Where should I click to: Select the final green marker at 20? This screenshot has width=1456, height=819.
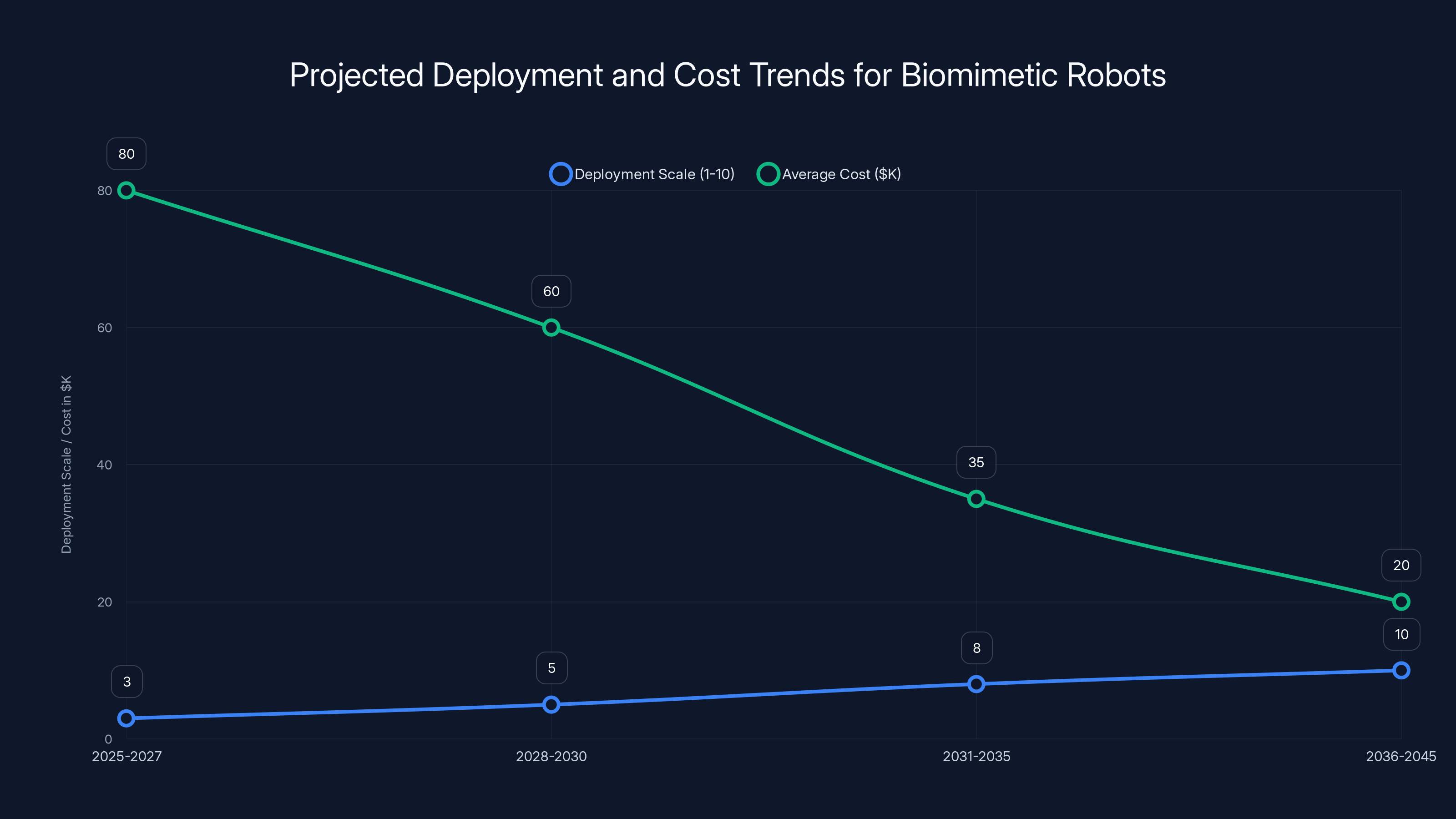[x=1401, y=602]
